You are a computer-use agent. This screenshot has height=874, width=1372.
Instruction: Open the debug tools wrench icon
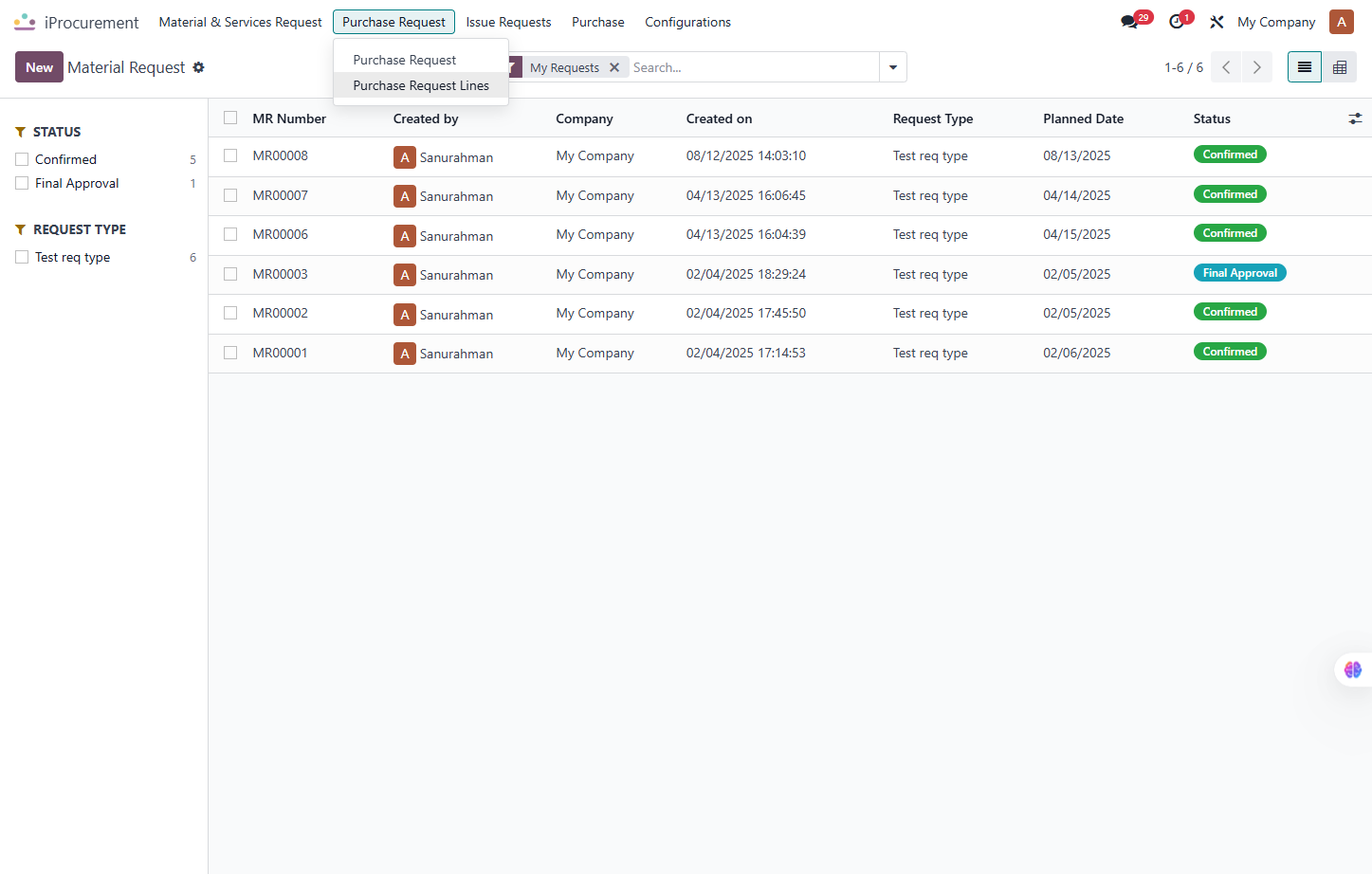[1217, 22]
